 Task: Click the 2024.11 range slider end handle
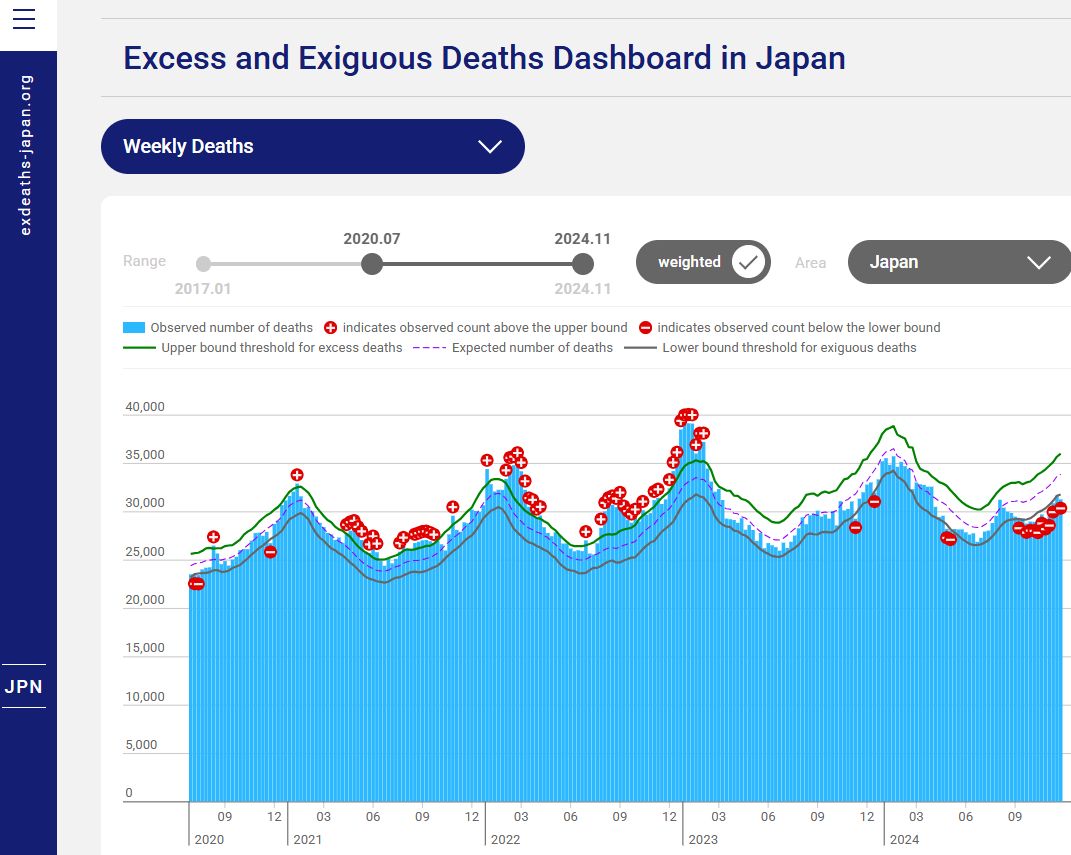pos(583,264)
